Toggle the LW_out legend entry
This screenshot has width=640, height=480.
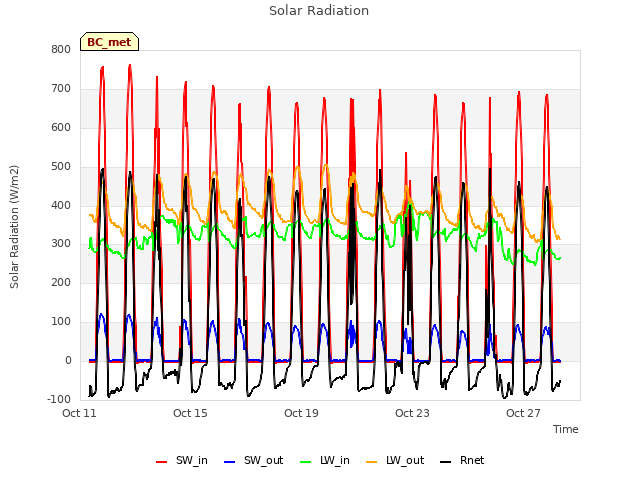395,460
